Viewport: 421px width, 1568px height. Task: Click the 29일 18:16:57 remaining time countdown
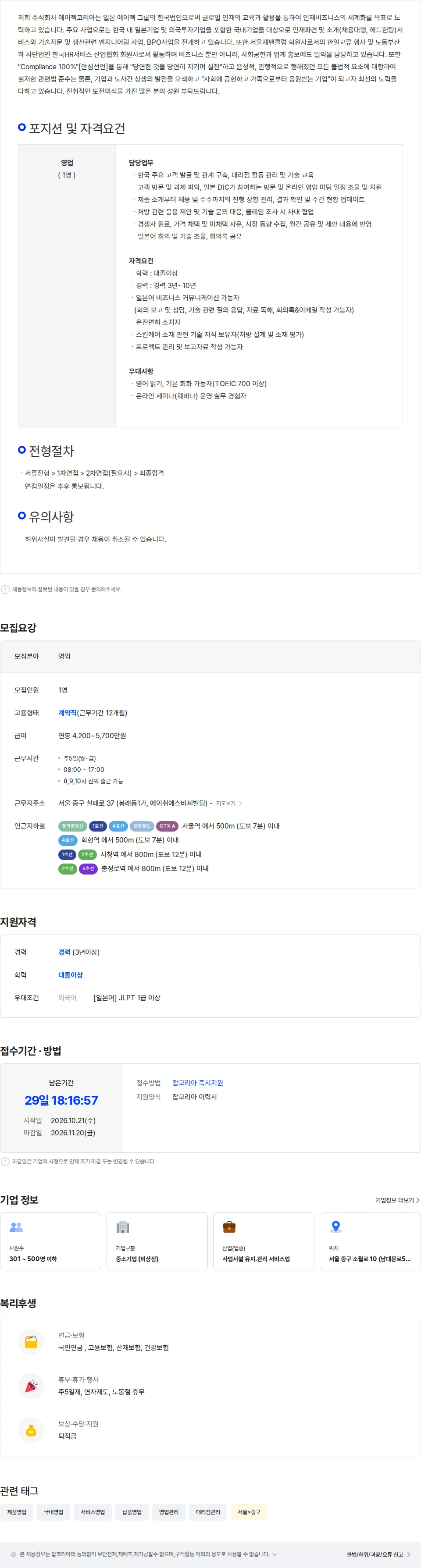(61, 1101)
